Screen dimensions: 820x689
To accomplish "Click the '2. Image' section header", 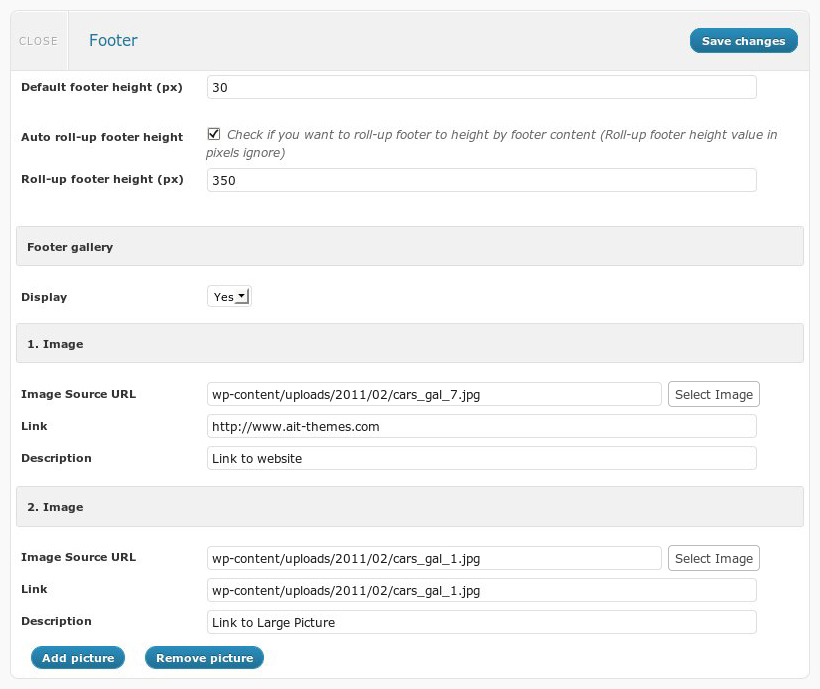I will [409, 507].
